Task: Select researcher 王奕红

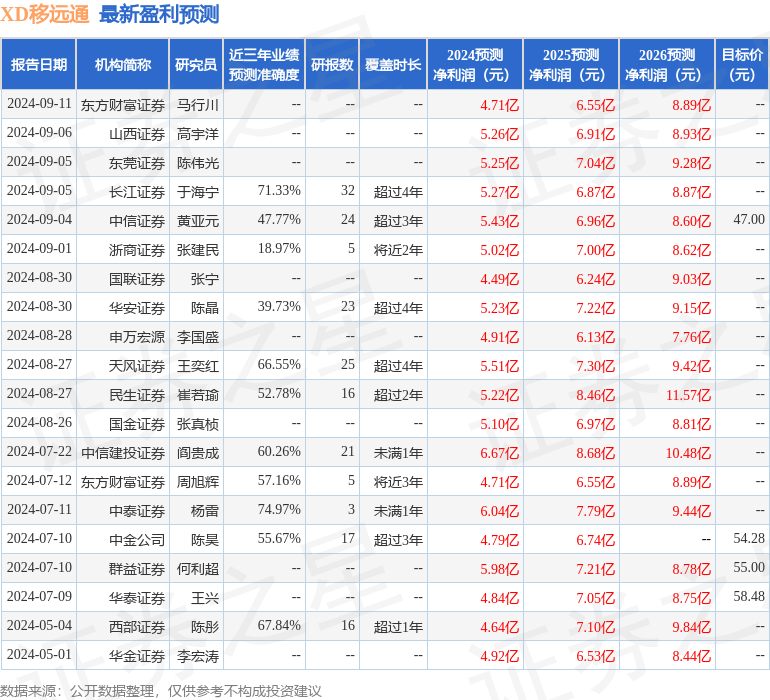Action: [x=198, y=365]
